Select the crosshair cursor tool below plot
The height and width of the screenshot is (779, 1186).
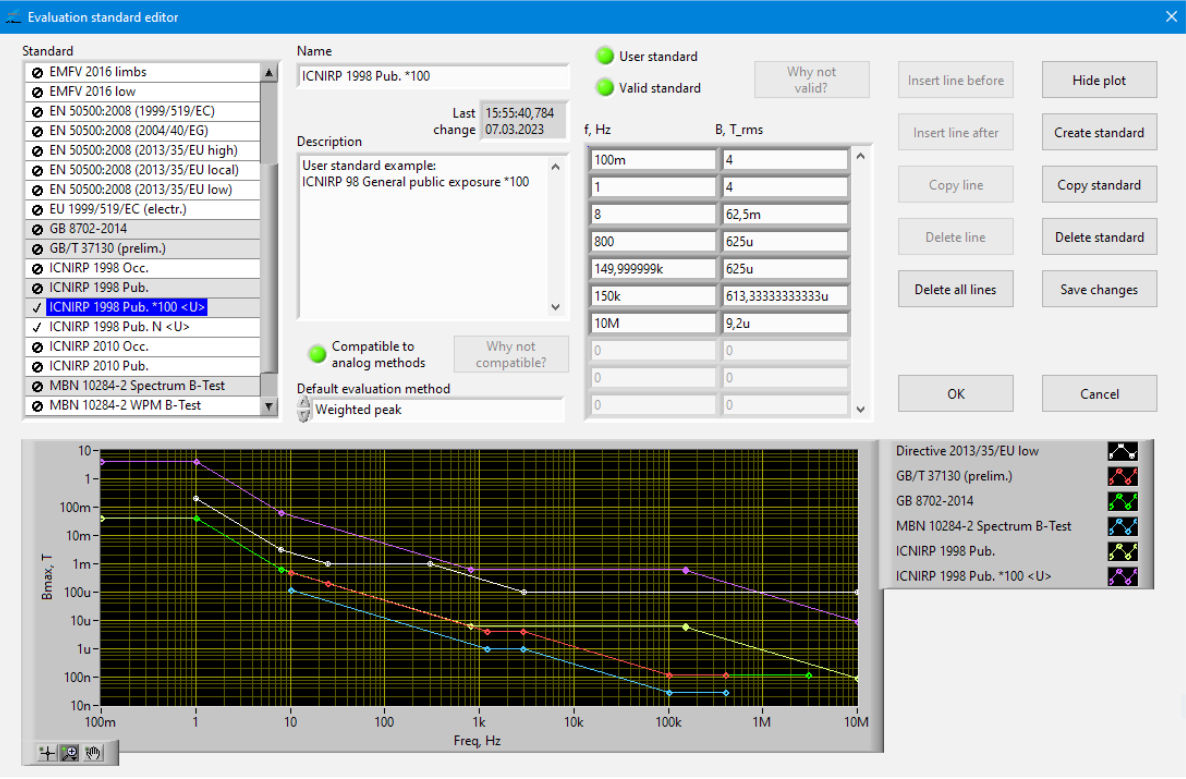pos(46,753)
